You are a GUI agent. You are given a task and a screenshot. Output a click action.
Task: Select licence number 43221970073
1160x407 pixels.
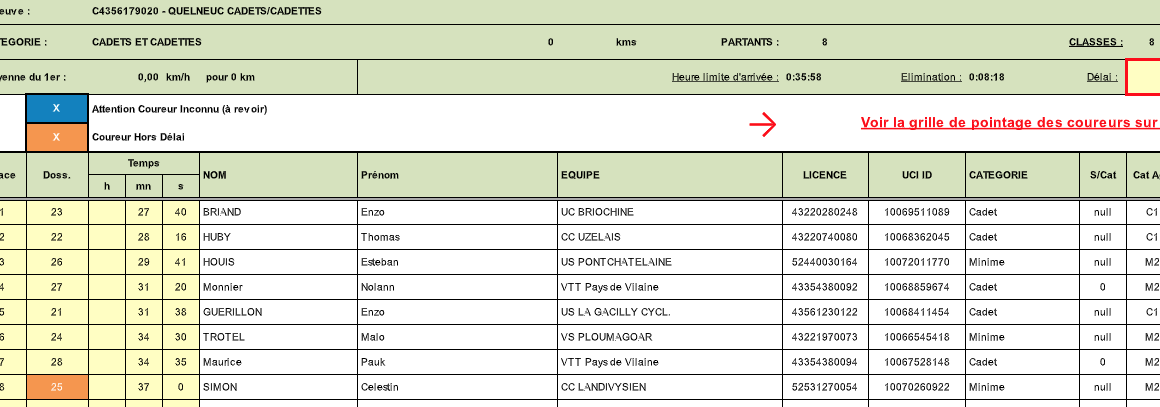click(x=824, y=337)
